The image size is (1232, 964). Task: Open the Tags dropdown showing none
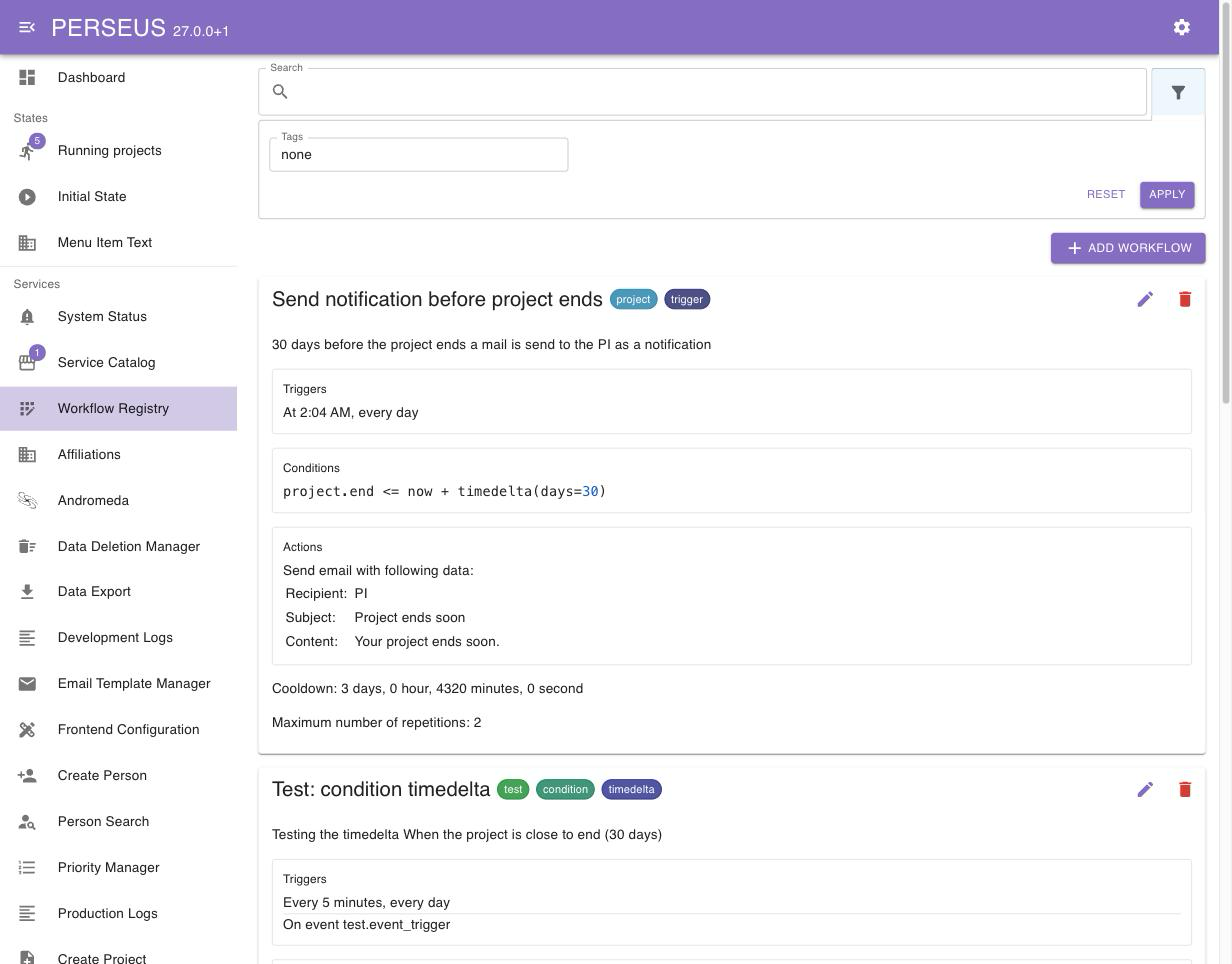point(418,155)
